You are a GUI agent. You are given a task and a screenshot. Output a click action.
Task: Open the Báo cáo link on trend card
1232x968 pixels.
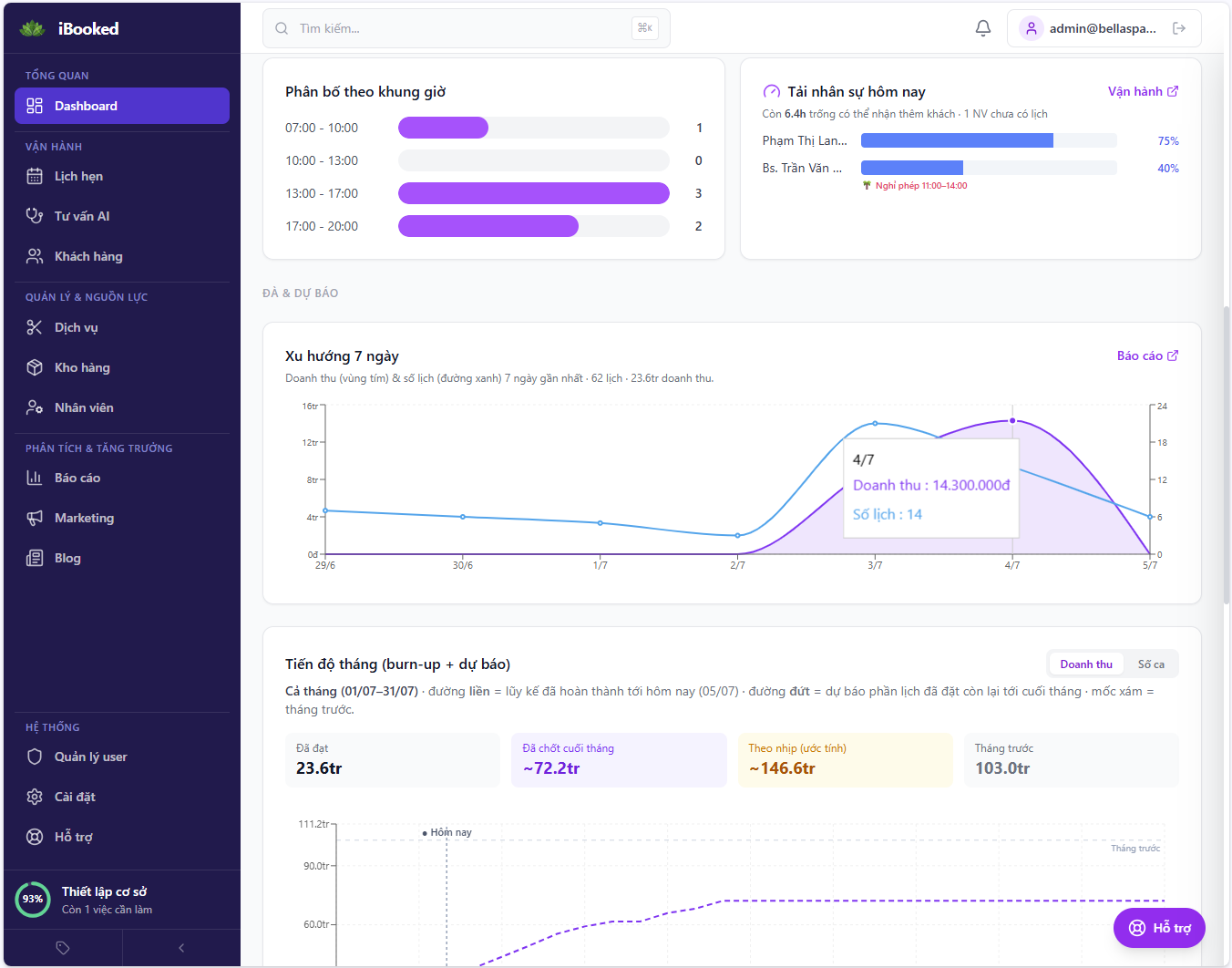[x=1147, y=355]
